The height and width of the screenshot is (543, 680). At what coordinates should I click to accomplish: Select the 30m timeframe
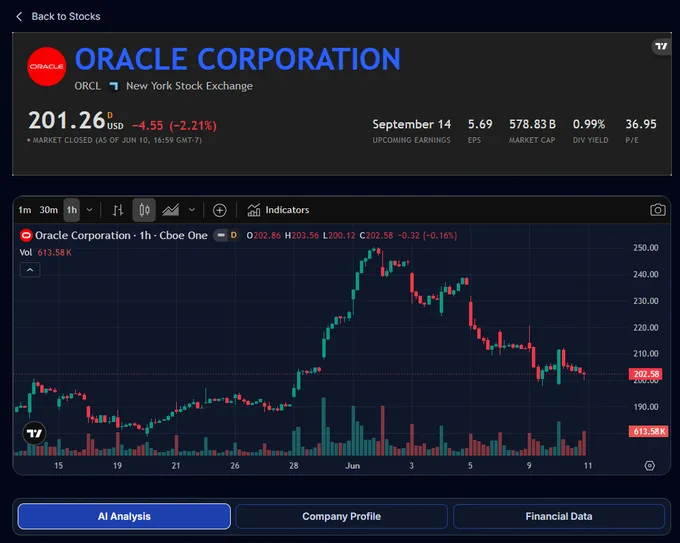point(49,210)
